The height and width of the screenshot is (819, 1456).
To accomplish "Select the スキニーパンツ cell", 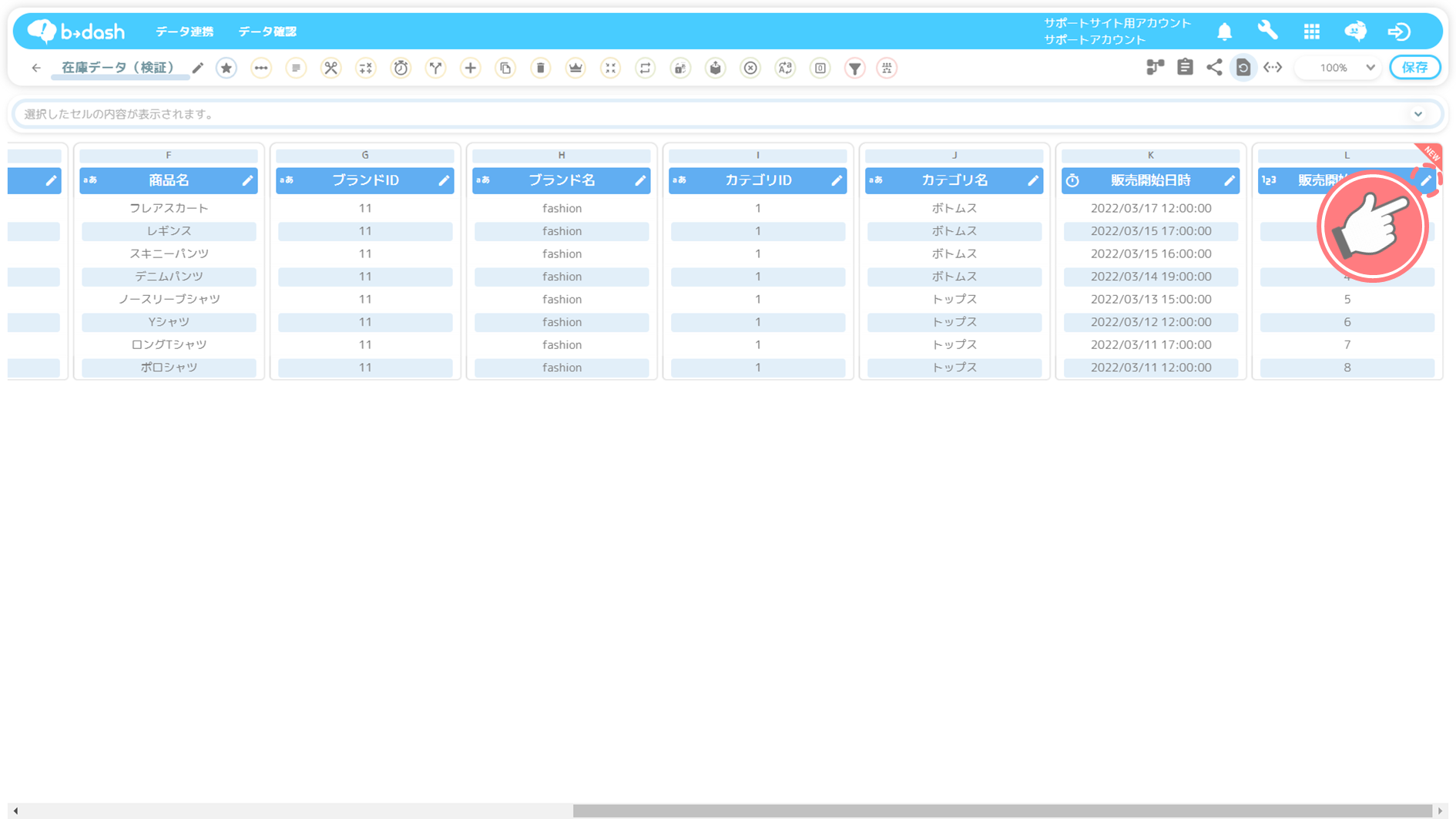I will coord(169,253).
